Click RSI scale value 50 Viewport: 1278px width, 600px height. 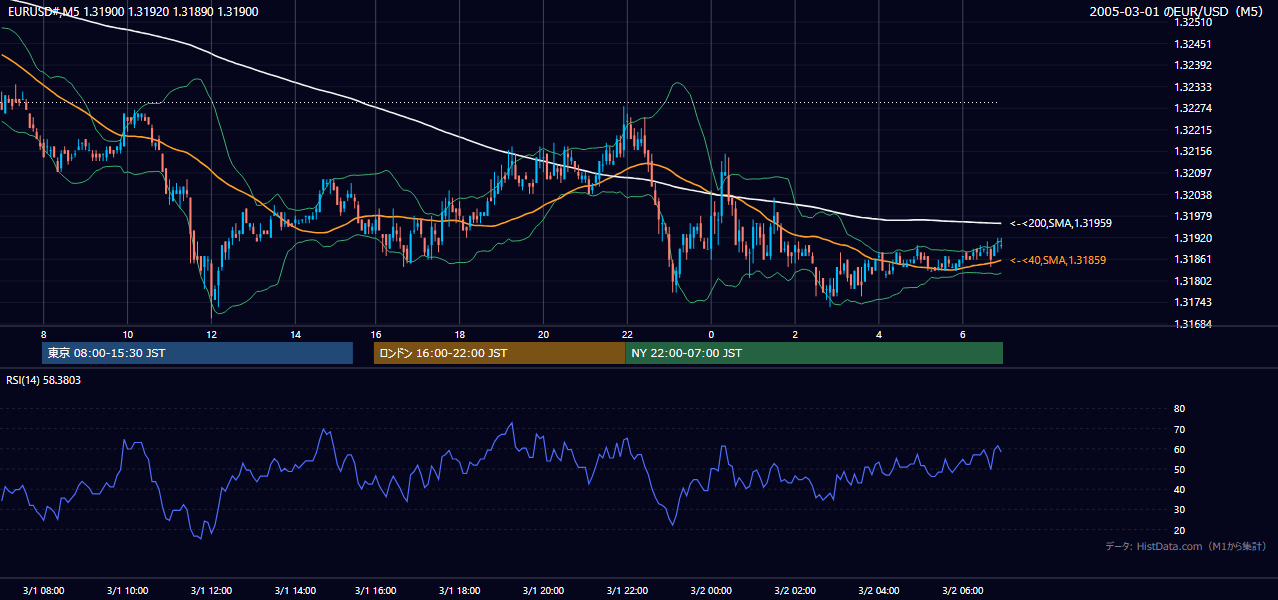1179,469
